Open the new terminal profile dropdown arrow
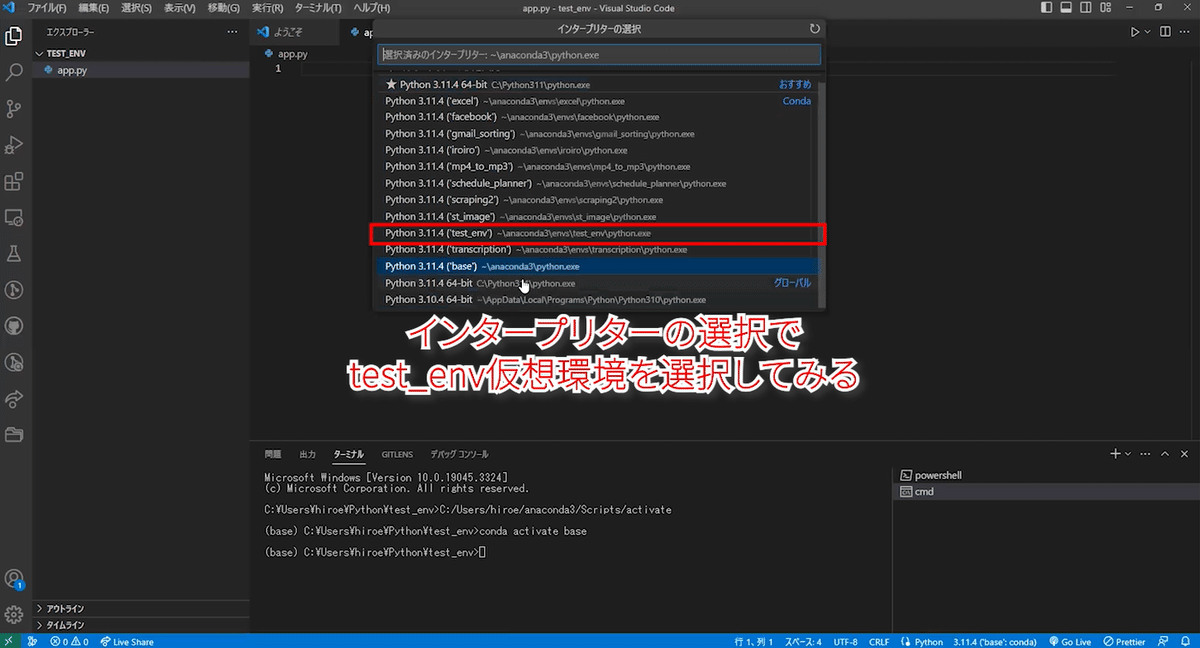1200x648 pixels. click(x=1128, y=454)
